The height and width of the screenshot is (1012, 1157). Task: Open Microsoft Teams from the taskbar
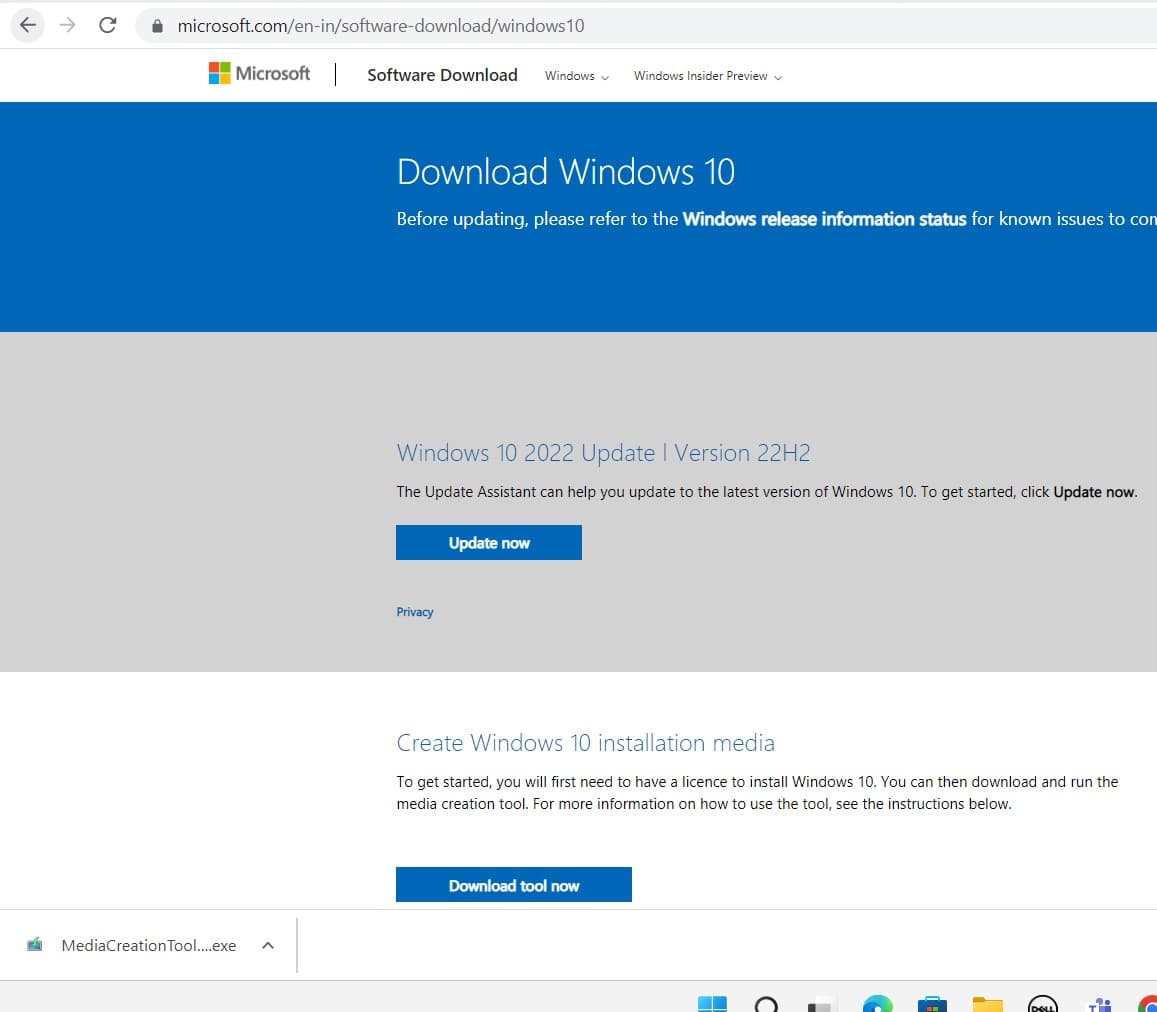[1098, 1003]
